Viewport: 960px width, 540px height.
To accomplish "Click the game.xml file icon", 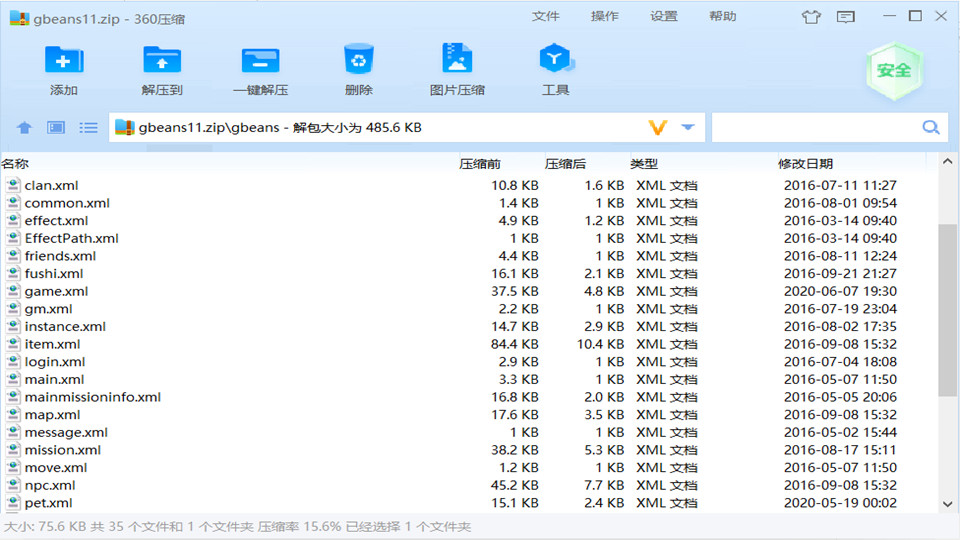I will coord(13,291).
